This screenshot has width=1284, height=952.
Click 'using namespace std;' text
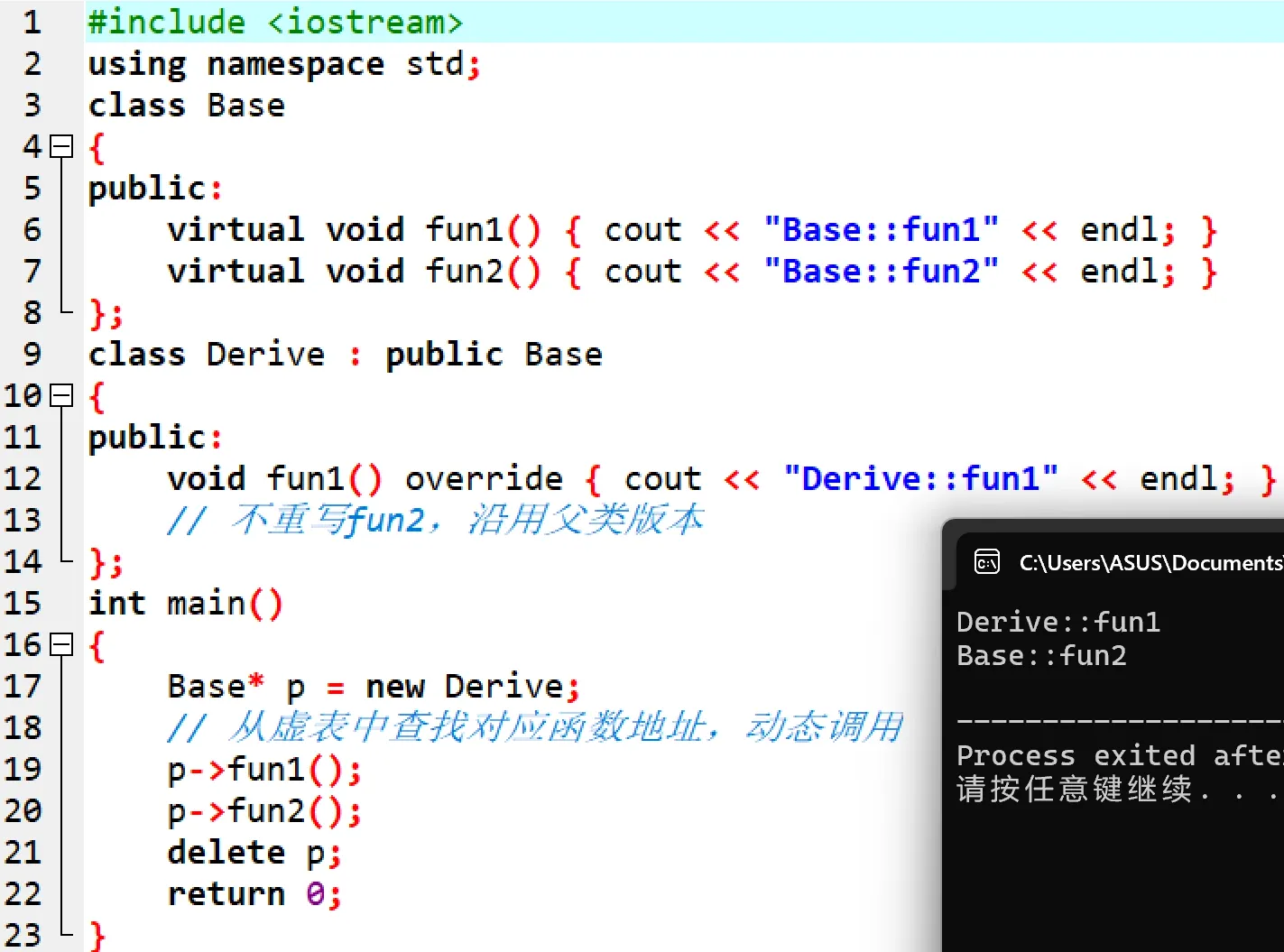click(x=284, y=64)
